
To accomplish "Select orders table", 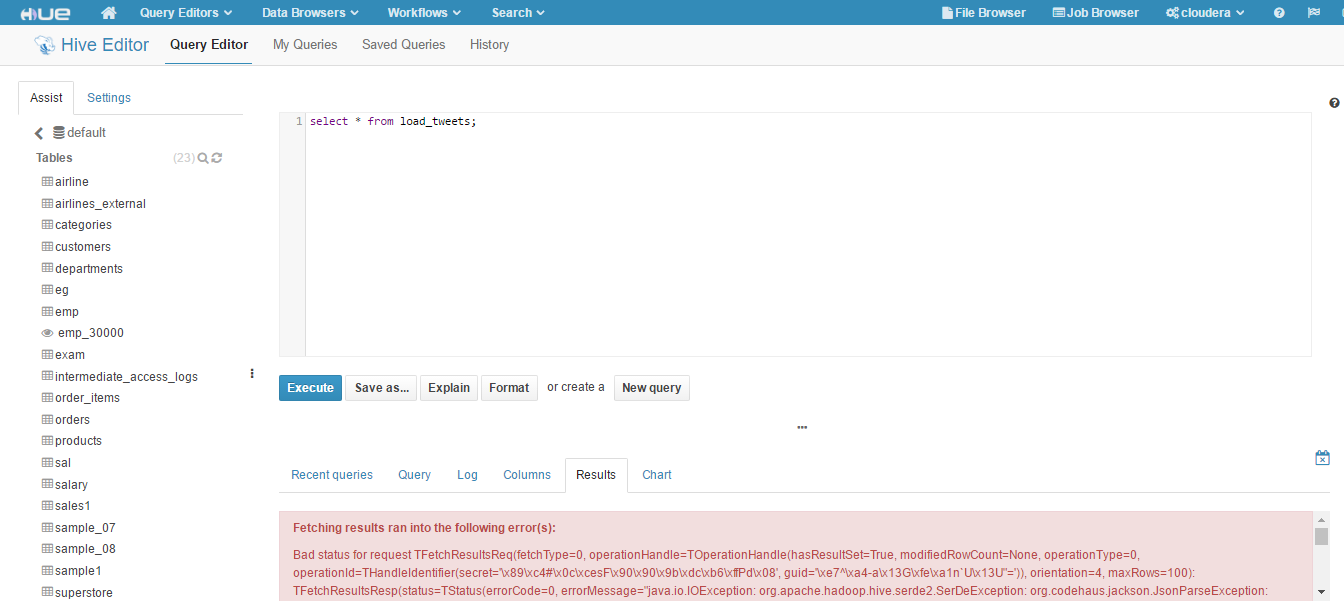I will click(72, 420).
